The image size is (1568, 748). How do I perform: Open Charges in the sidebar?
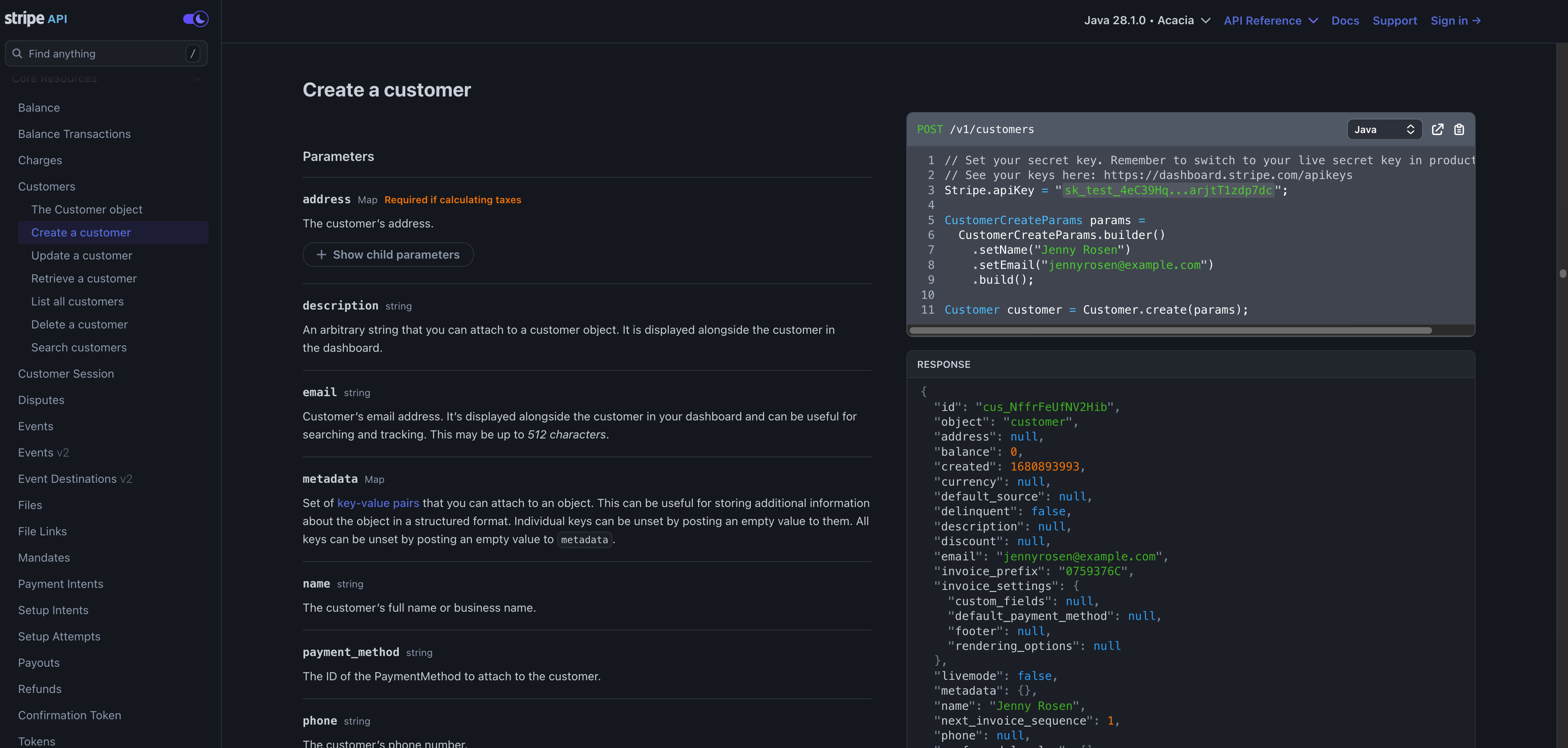[40, 160]
